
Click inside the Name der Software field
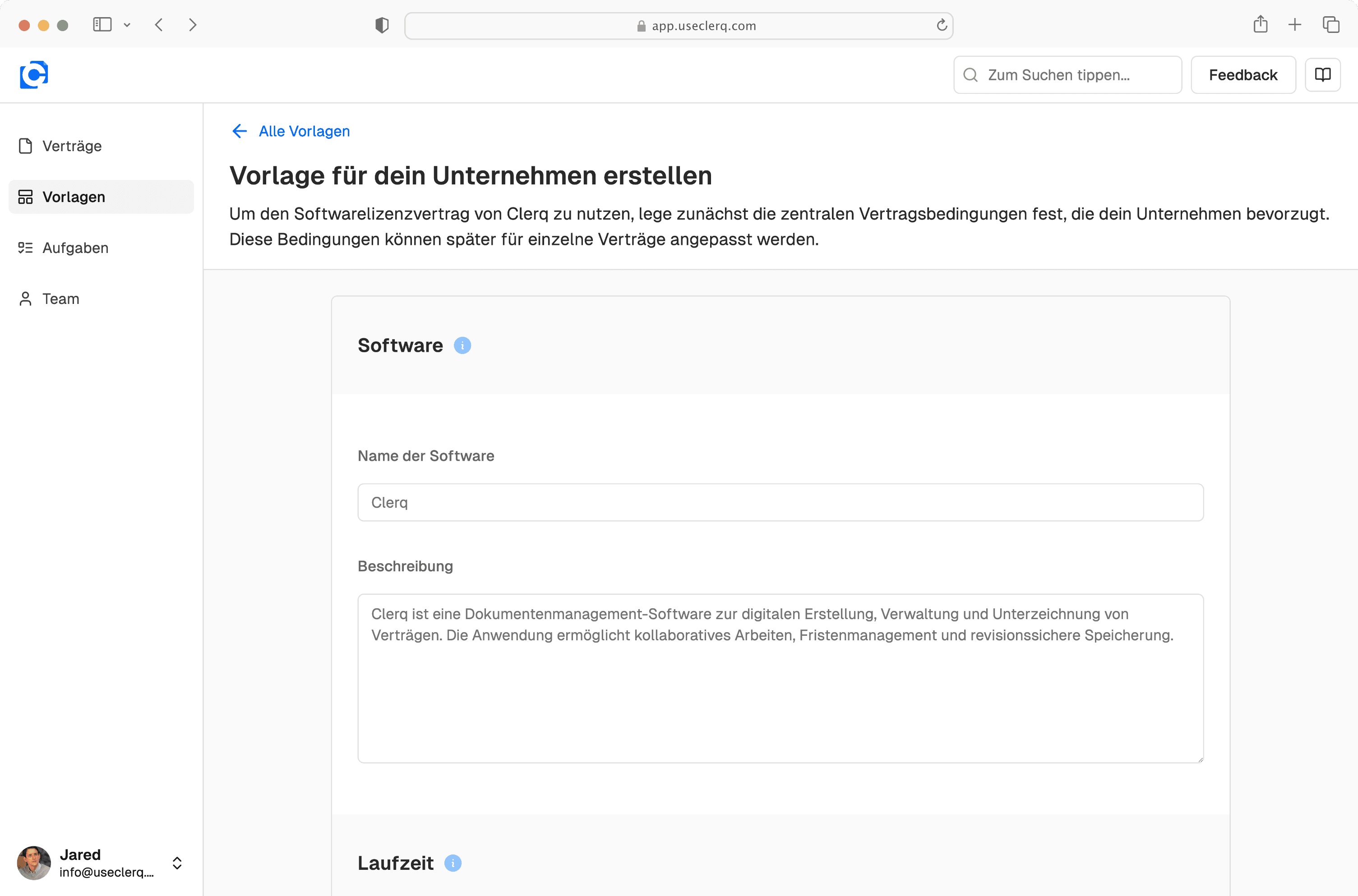[x=781, y=502]
